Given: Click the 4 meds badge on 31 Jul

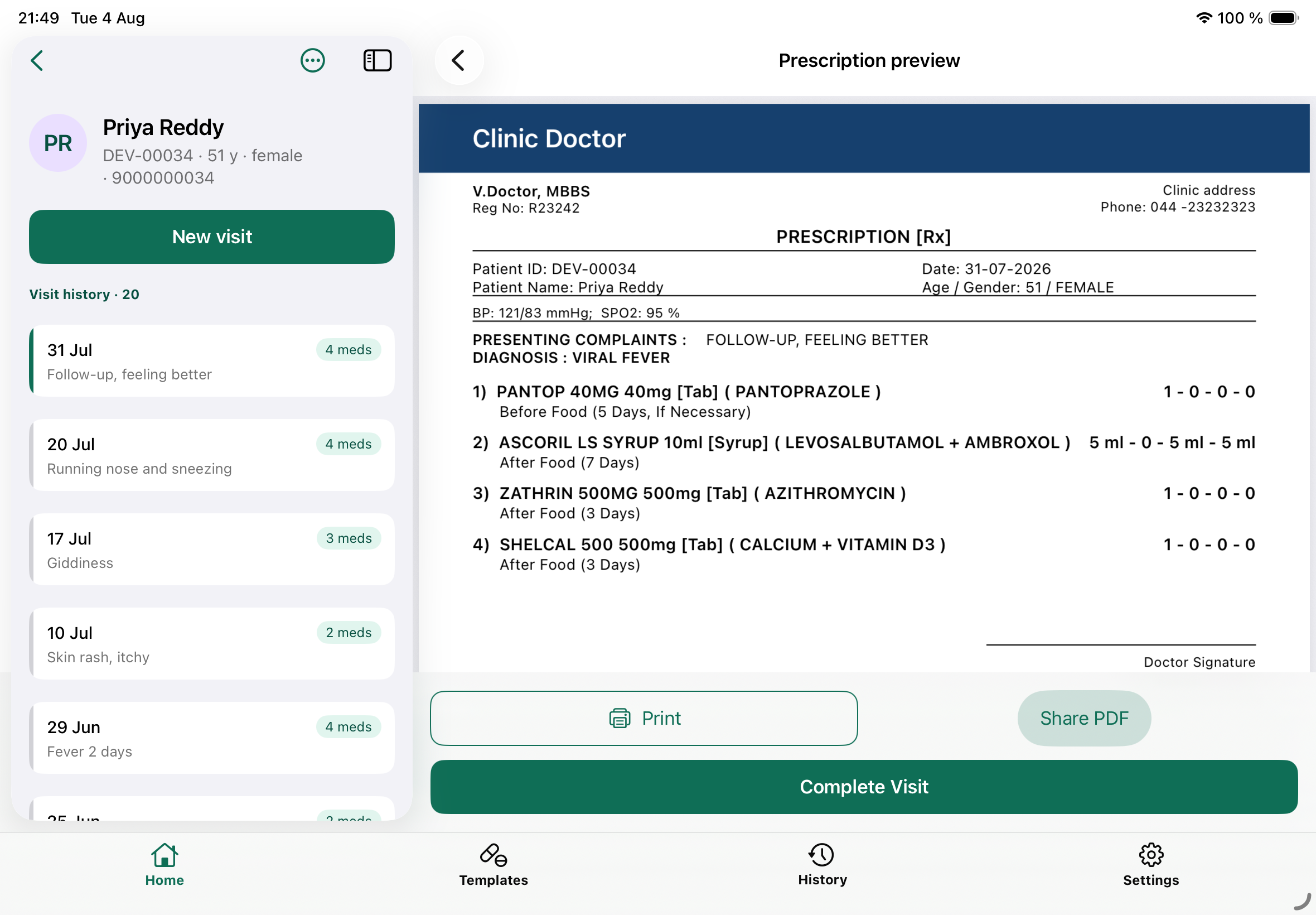Looking at the screenshot, I should 349,350.
